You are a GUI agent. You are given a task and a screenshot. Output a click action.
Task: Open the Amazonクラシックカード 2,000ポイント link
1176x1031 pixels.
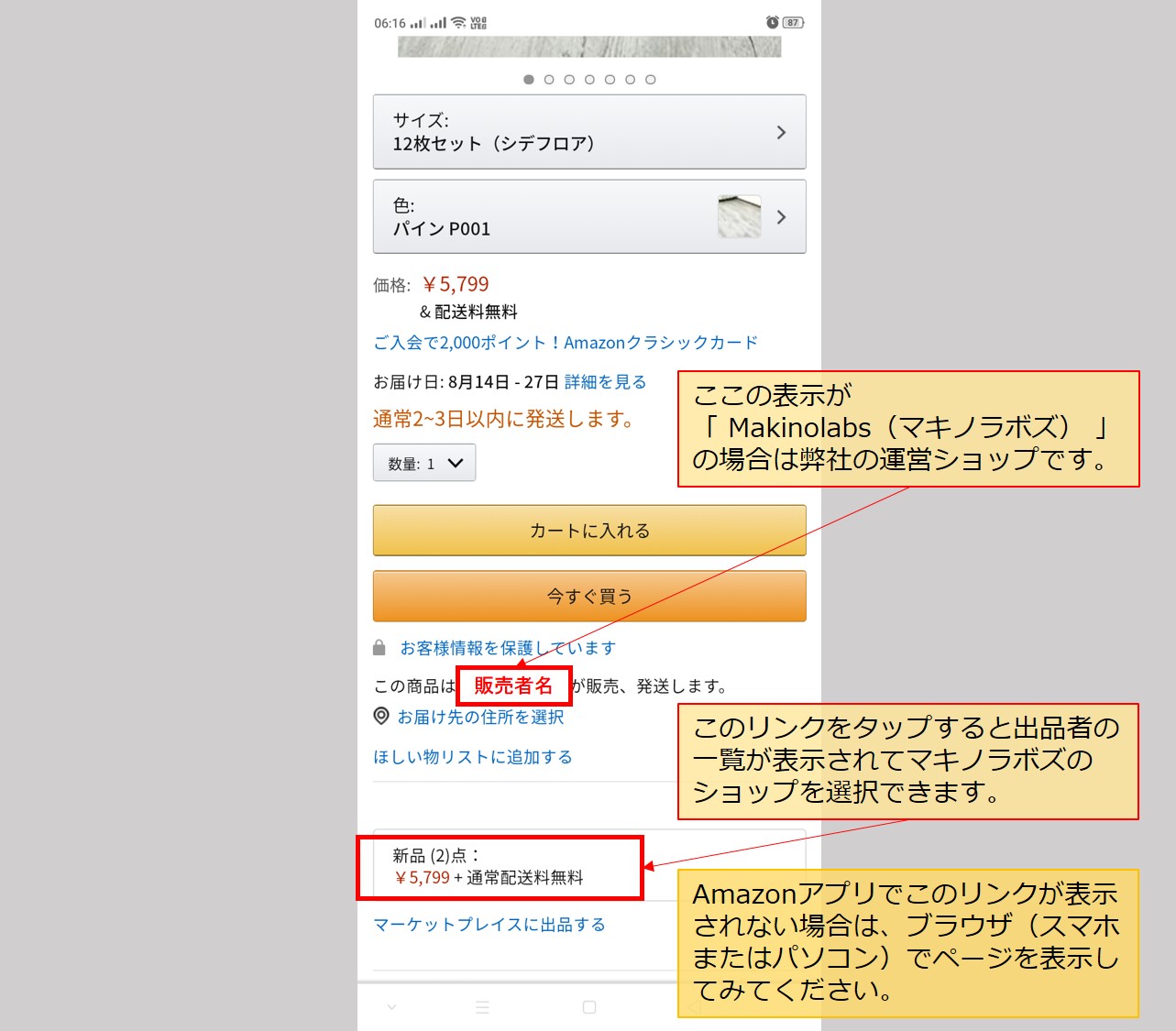tap(566, 343)
